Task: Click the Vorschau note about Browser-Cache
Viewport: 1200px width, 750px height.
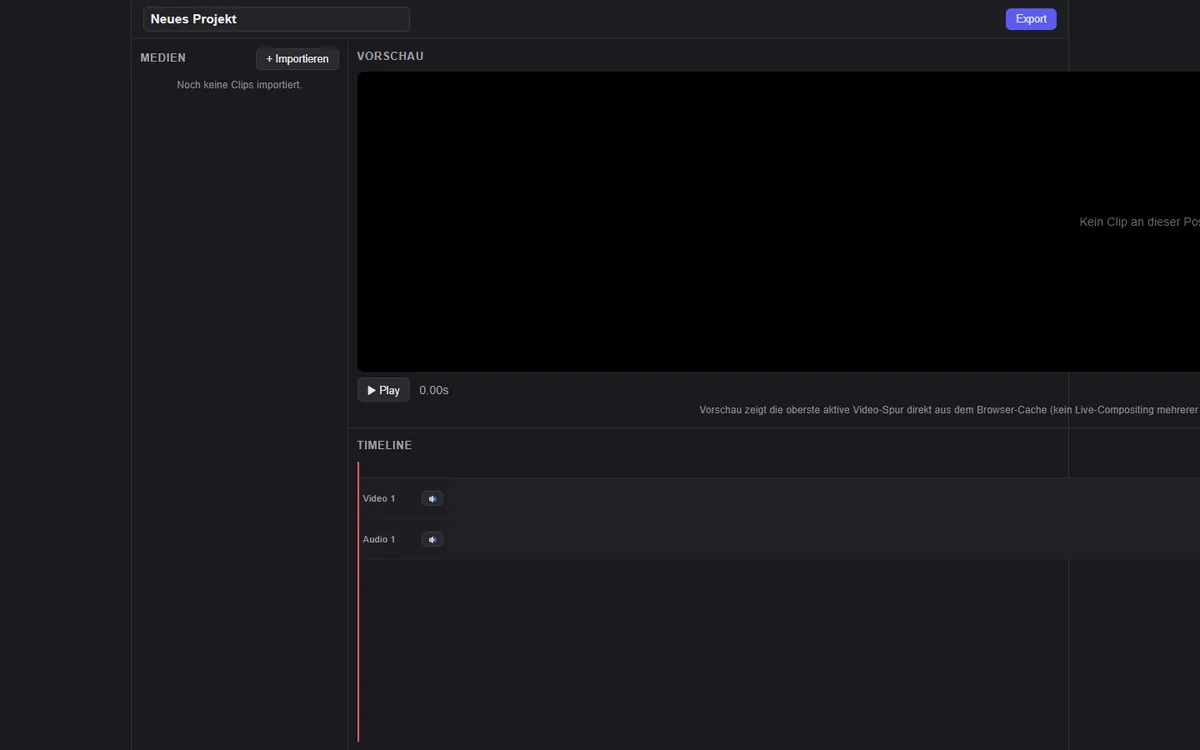Action: pos(949,410)
